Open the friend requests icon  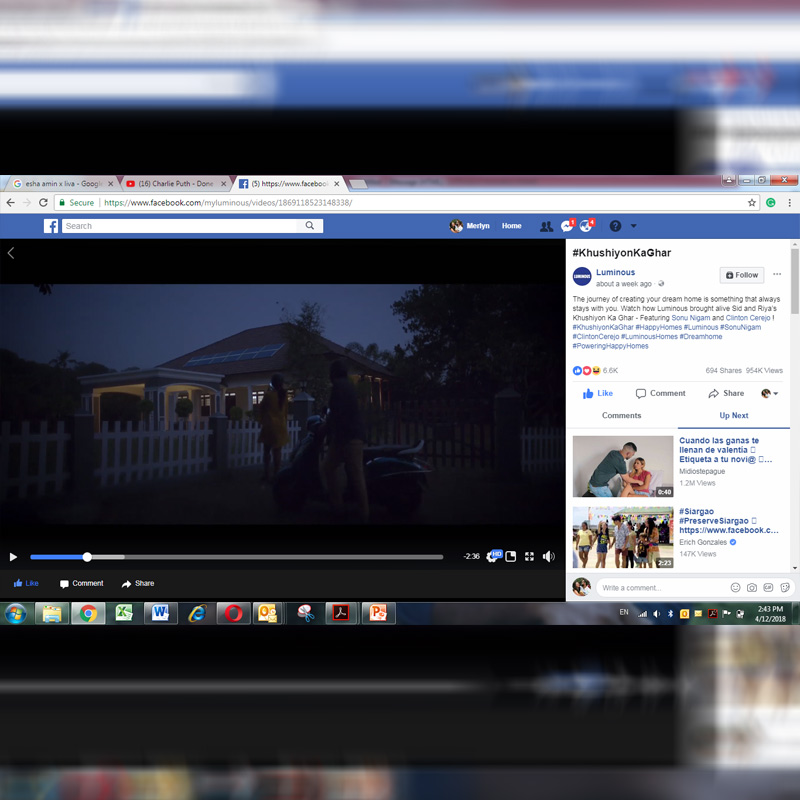click(x=546, y=226)
